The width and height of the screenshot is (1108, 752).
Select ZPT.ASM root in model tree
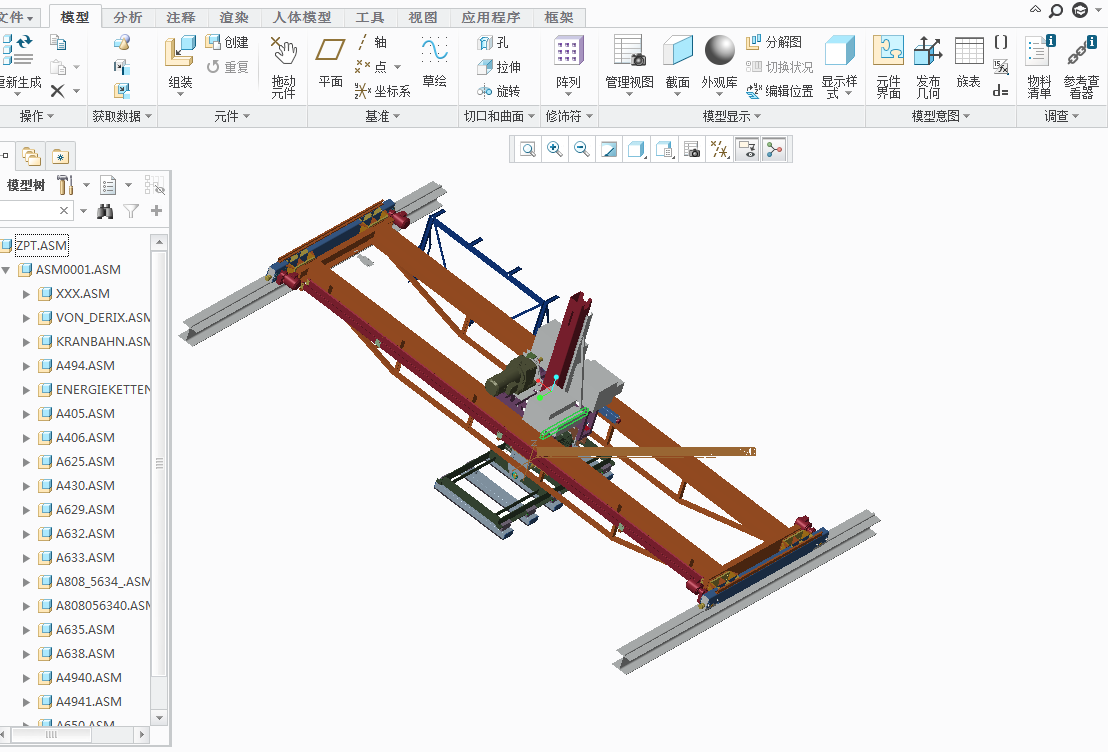tap(42, 245)
